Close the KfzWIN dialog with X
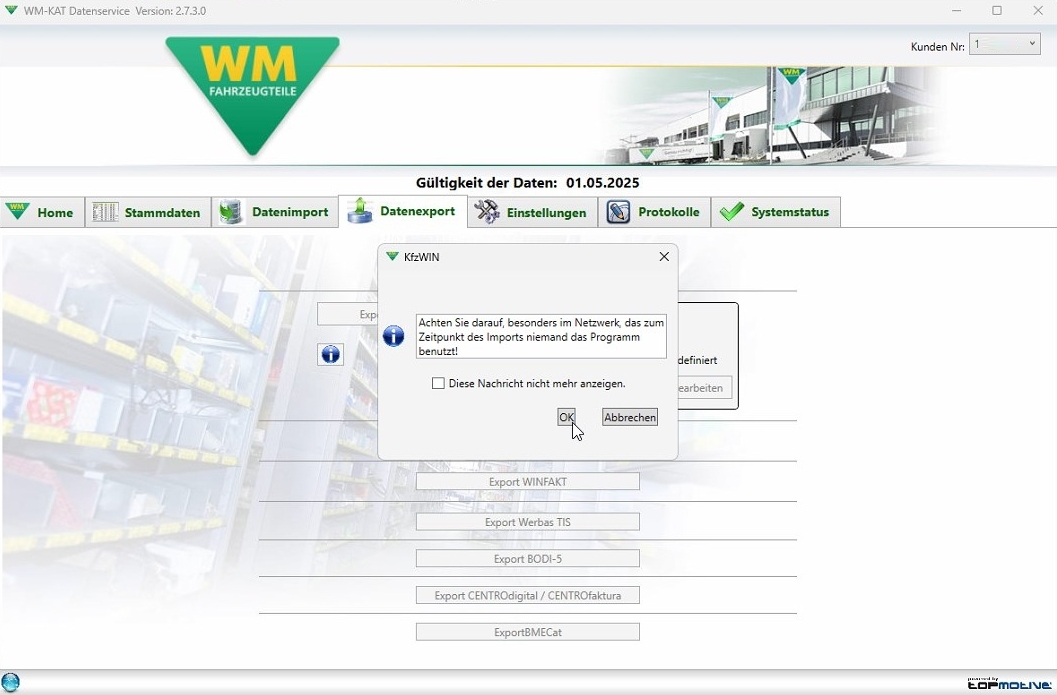The width and height of the screenshot is (1057, 695). coord(664,257)
